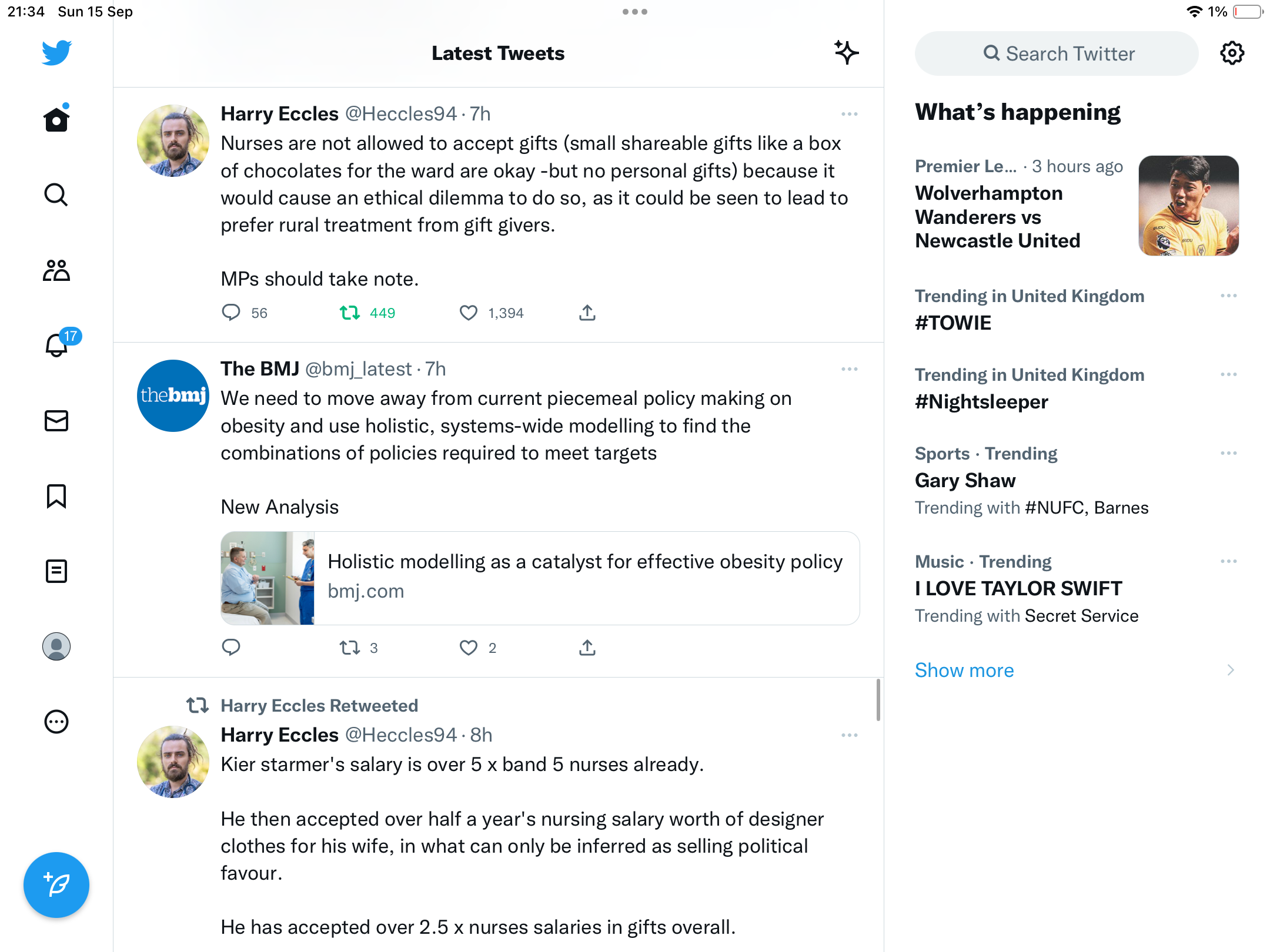This screenshot has width=1270, height=952.
Task: Open Gary Shaw trending topic
Action: [965, 481]
